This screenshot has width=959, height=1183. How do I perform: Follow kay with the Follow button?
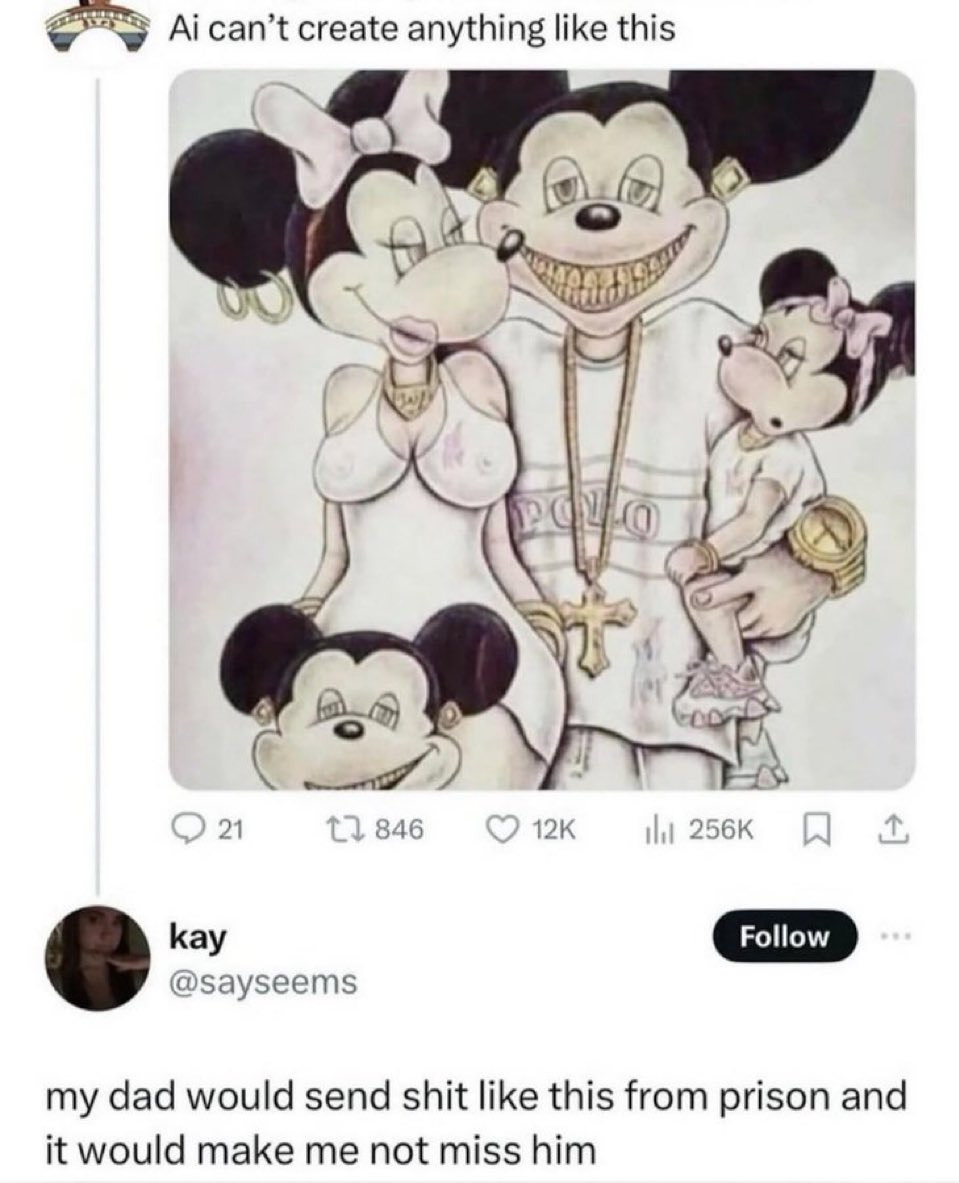pos(783,937)
